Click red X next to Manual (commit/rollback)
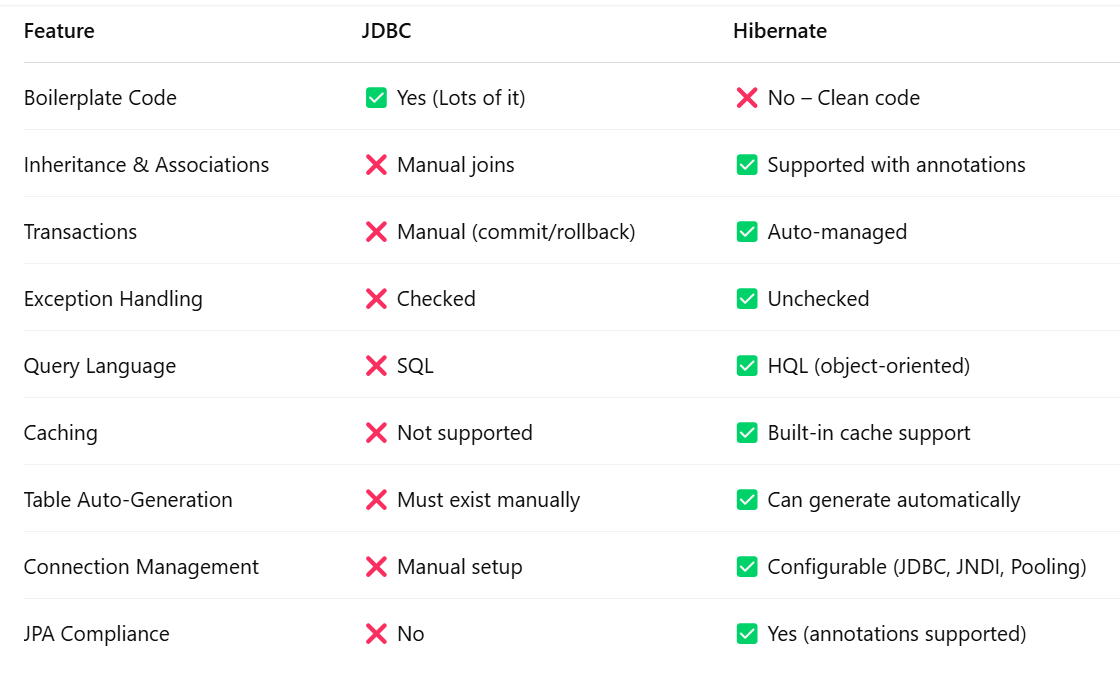This screenshot has height=682, width=1120. (x=376, y=232)
